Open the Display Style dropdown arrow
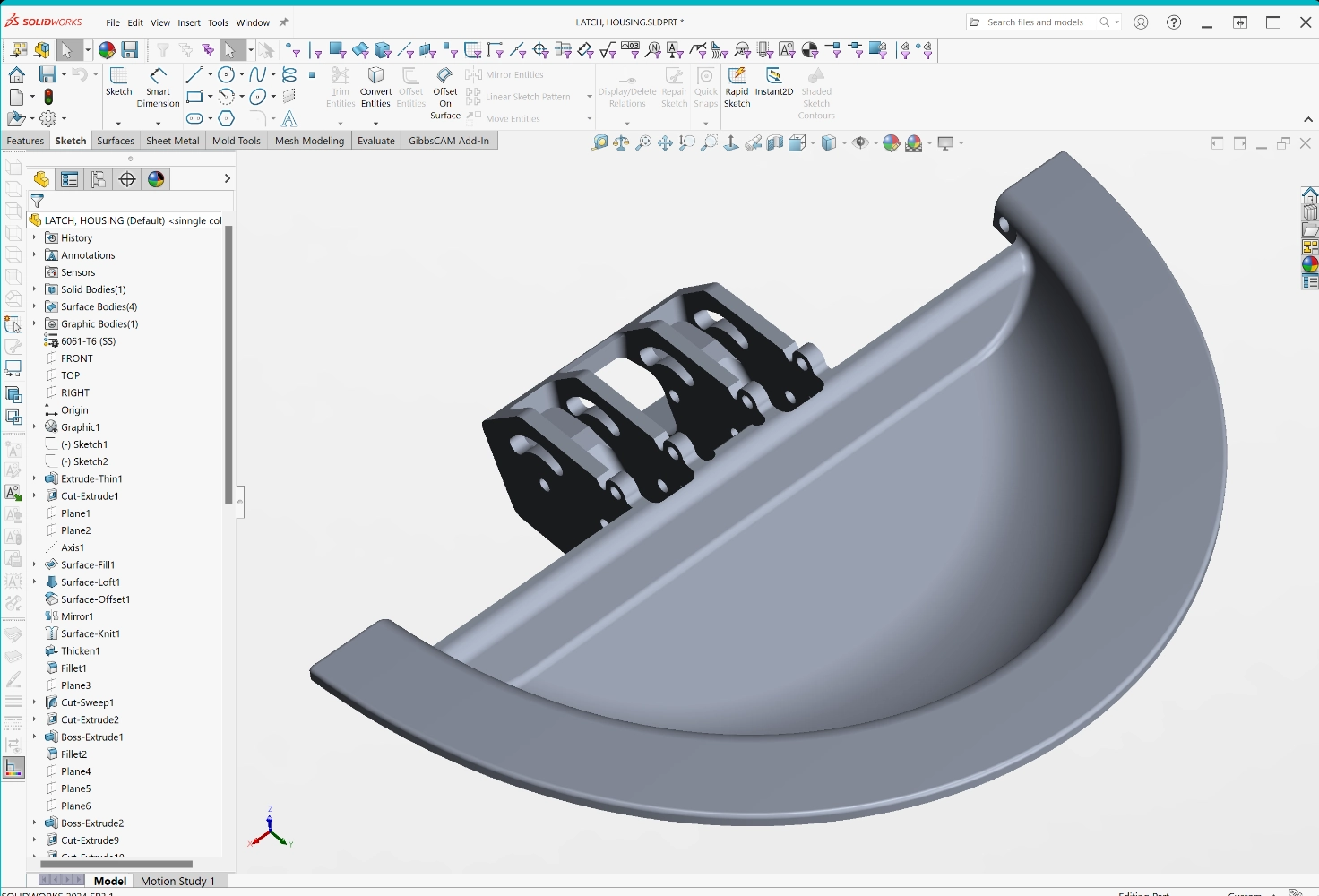Image resolution: width=1319 pixels, height=896 pixels. coord(843,143)
